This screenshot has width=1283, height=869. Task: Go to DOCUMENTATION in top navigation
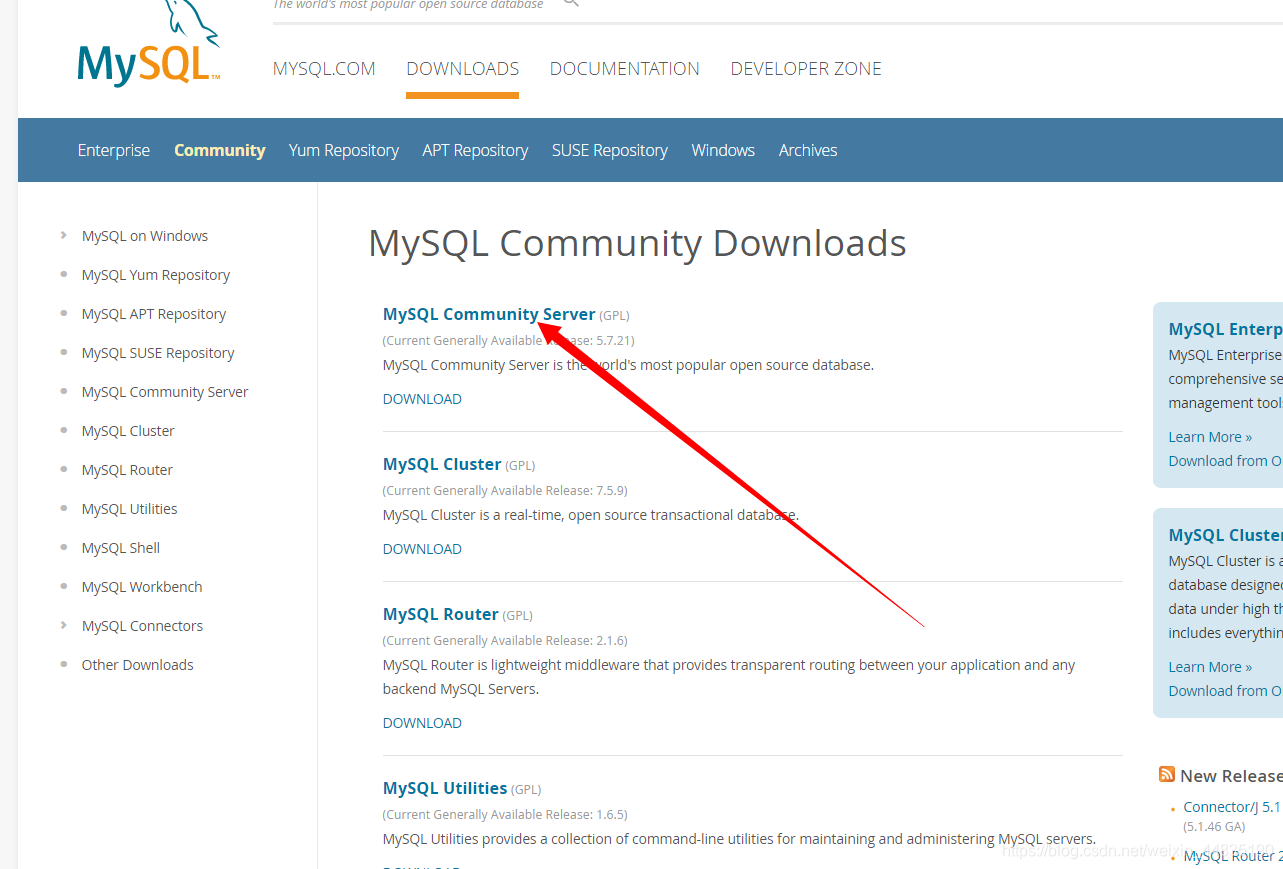625,69
